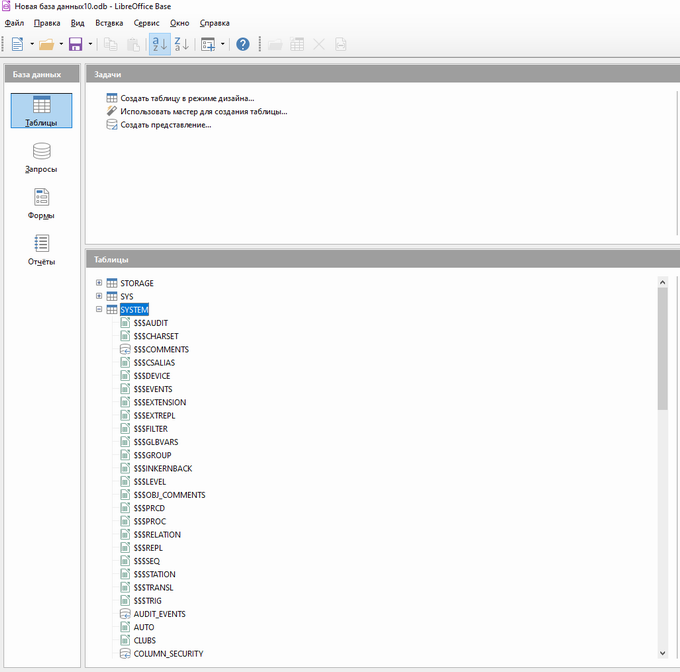Open the Reports (Отчёты) section
Viewport: 680px width, 672px height.
click(x=42, y=250)
